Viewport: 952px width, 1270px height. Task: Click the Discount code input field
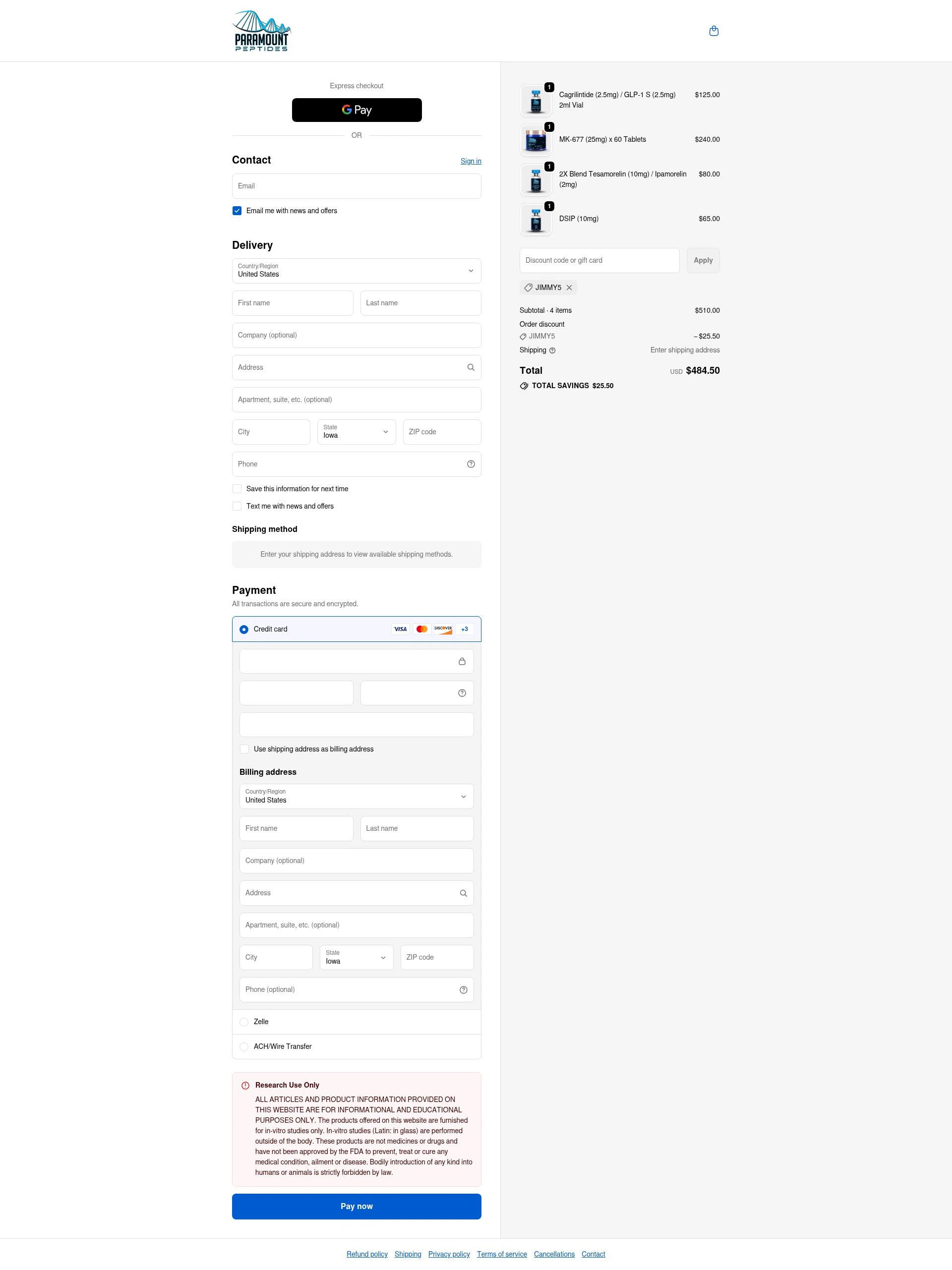[x=599, y=260]
